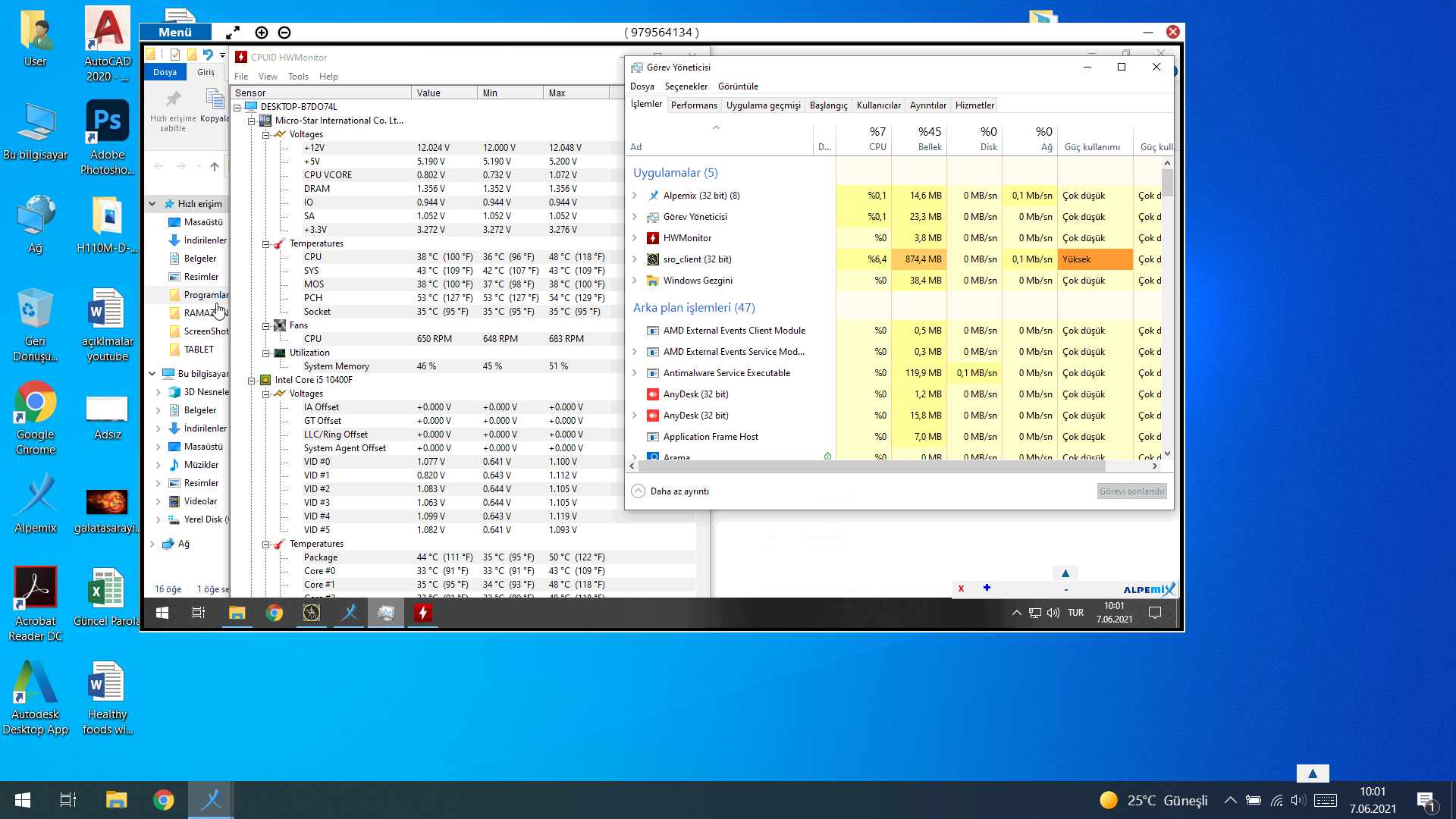The image size is (1456, 819).
Task: Open the Google Chrome desktop icon
Action: click(x=35, y=417)
